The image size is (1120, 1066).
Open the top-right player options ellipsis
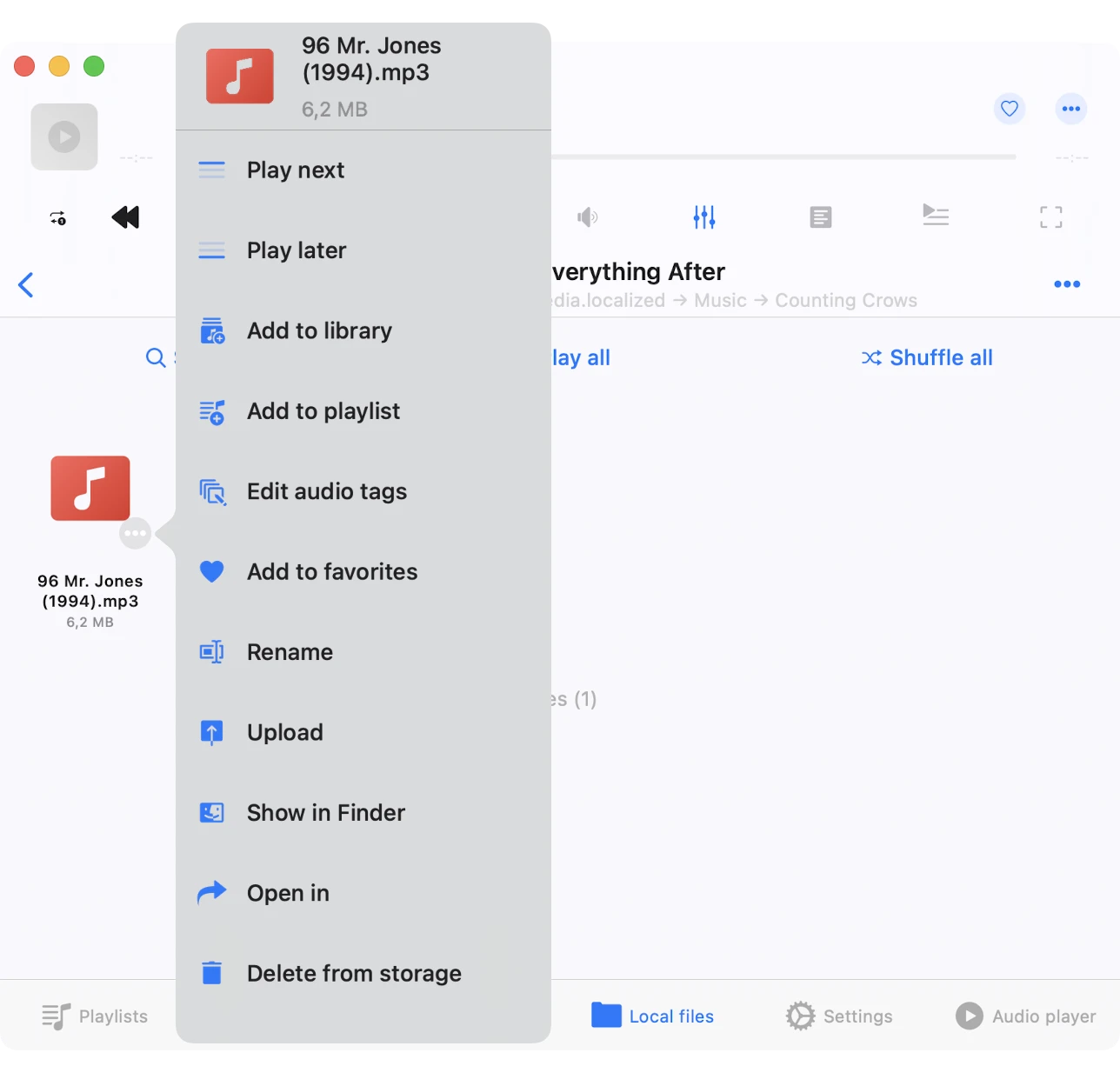click(x=1070, y=109)
